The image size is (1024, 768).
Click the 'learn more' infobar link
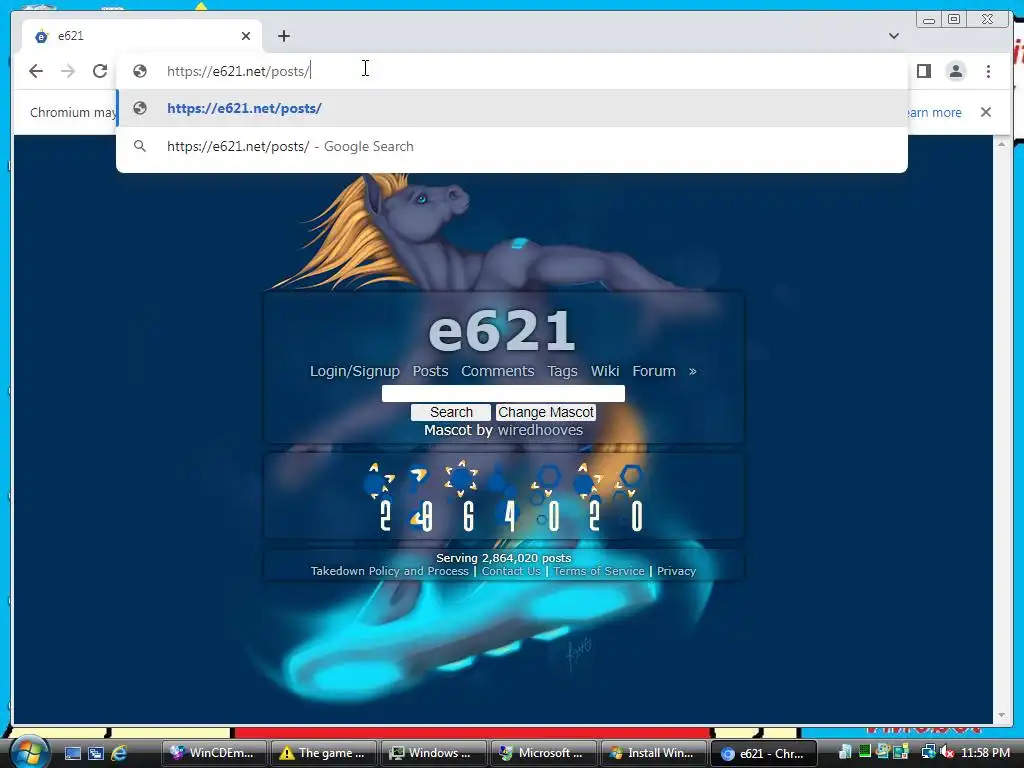click(x=933, y=112)
